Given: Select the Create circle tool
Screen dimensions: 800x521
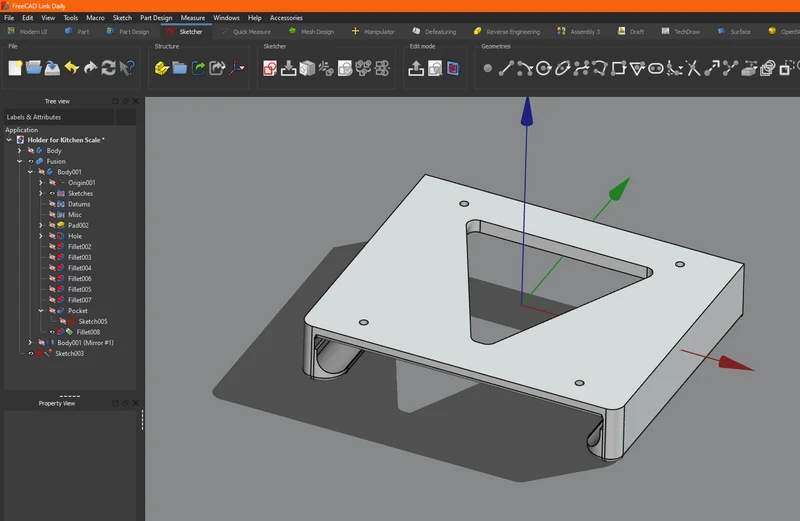Looking at the screenshot, I should [x=544, y=68].
